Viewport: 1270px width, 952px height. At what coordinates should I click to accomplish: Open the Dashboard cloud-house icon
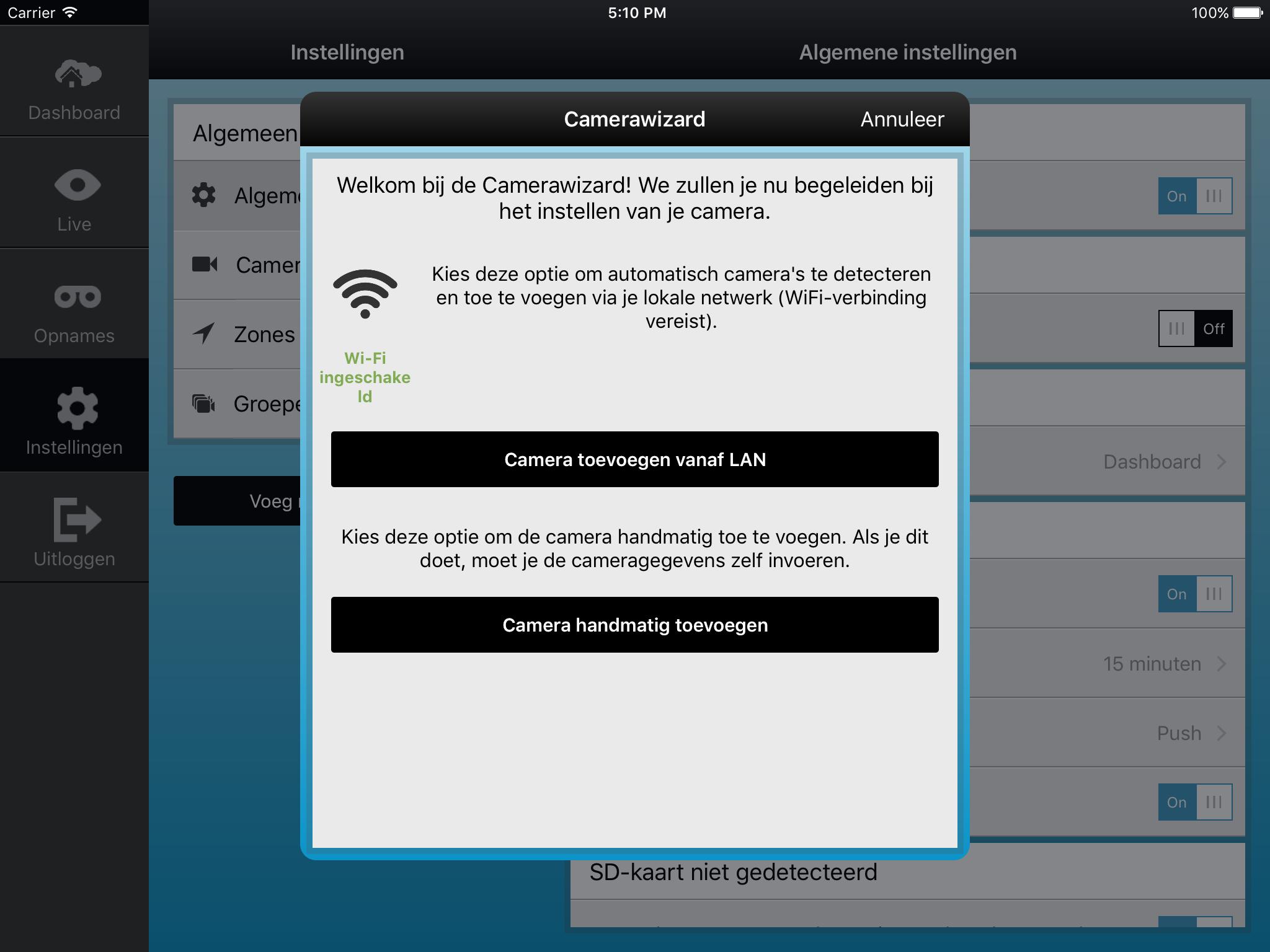pyautogui.click(x=78, y=74)
